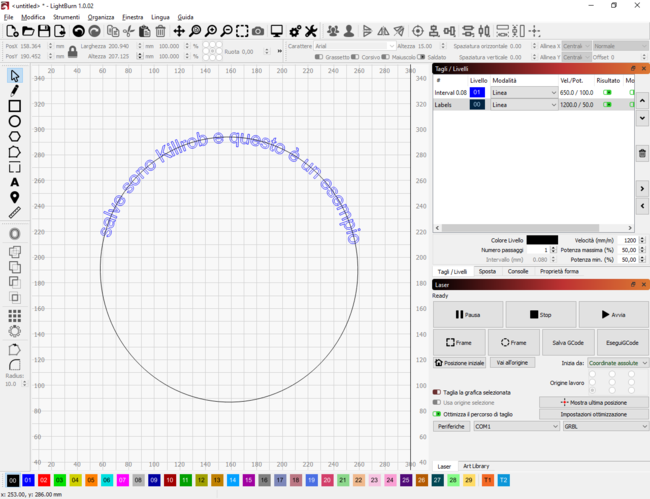Select the ellipse drawing tool
Image resolution: width=650 pixels, height=499 pixels.
[15, 121]
